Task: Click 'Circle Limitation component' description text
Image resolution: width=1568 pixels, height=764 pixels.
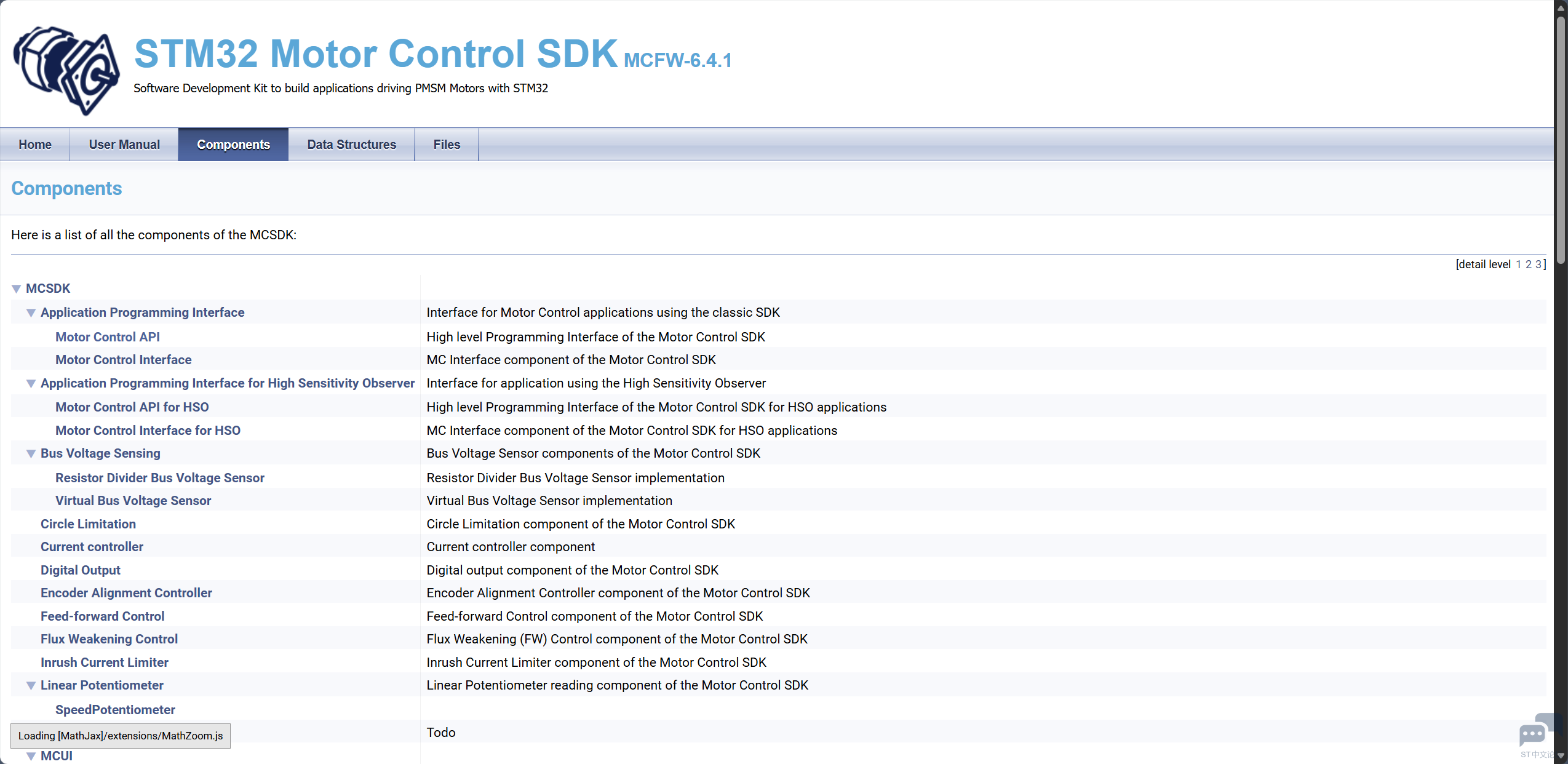Action: [581, 524]
